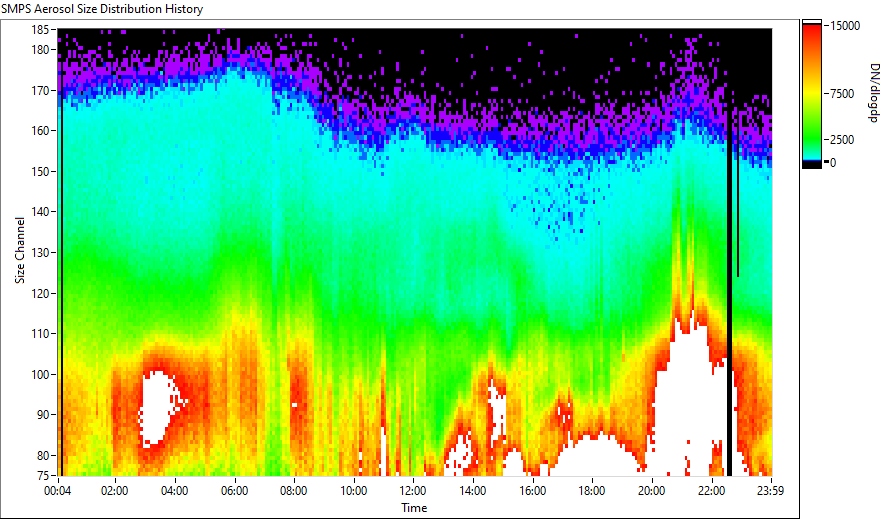This screenshot has width=884, height=519.
Task: Click the 00:04 time axis tick
Action: point(58,491)
